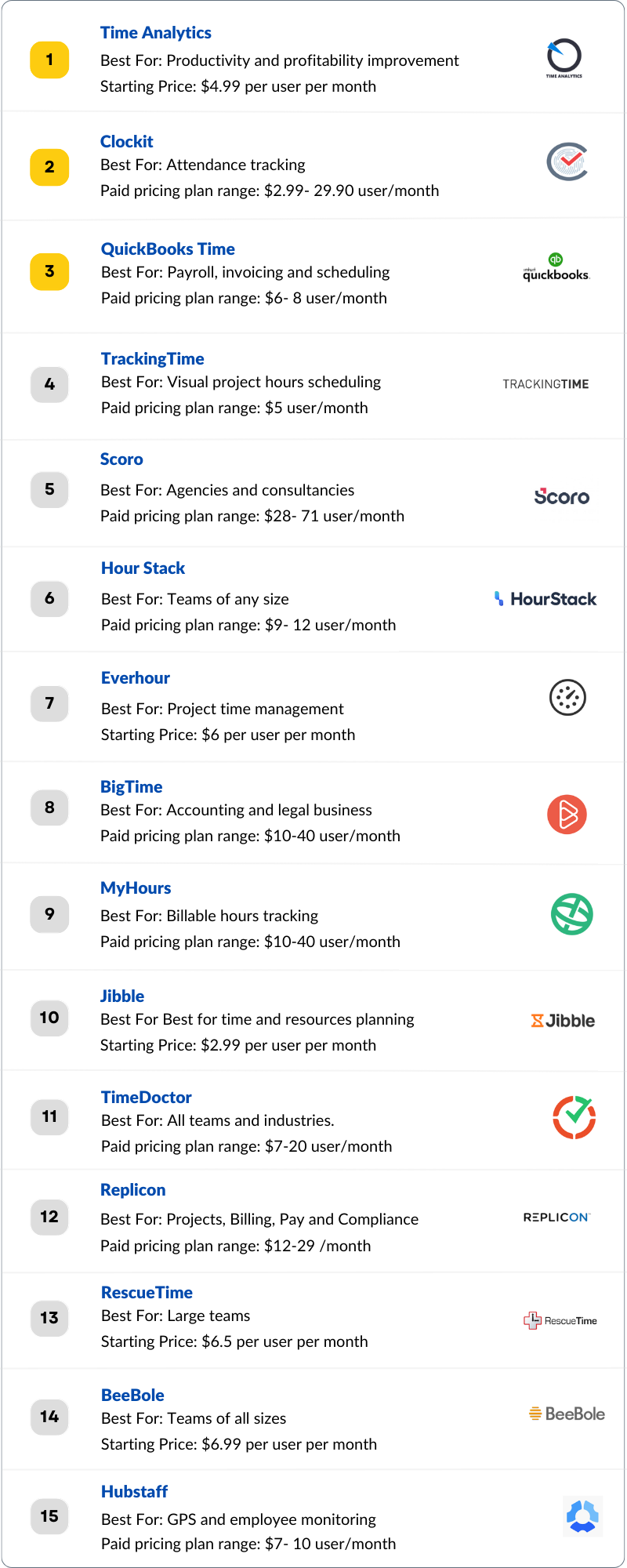Open the BeeBole title link
627x1568 pixels.
pyautogui.click(x=133, y=1396)
